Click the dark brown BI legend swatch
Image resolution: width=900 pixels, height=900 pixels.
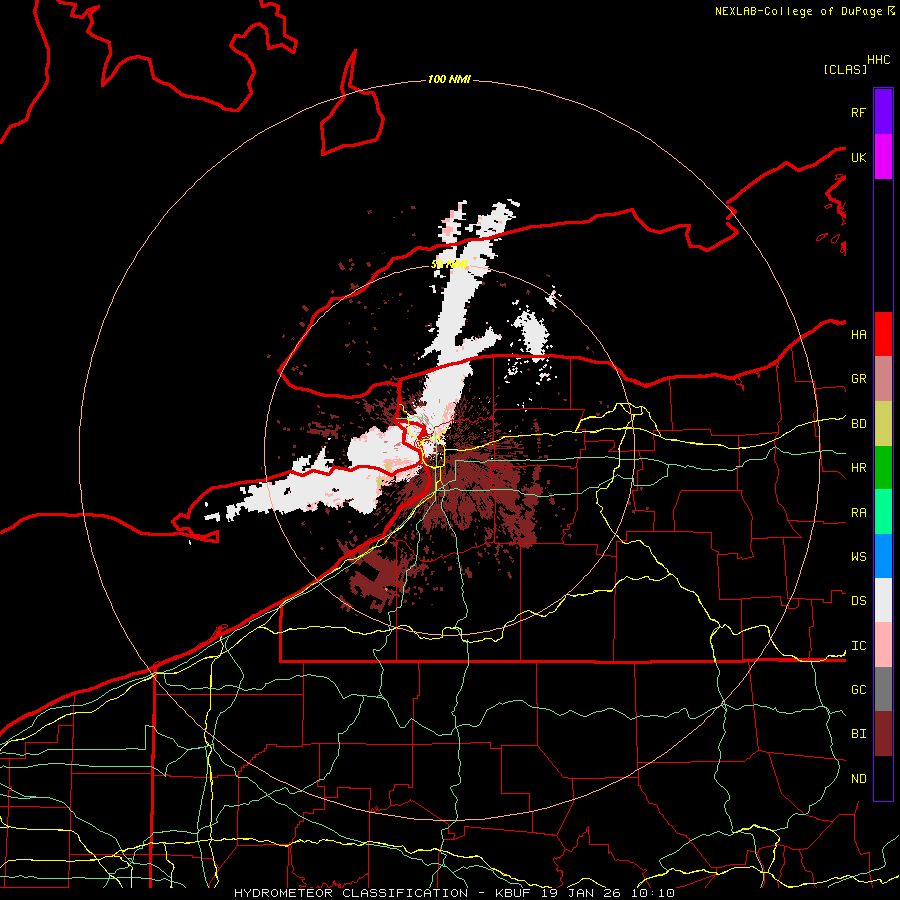(883, 734)
